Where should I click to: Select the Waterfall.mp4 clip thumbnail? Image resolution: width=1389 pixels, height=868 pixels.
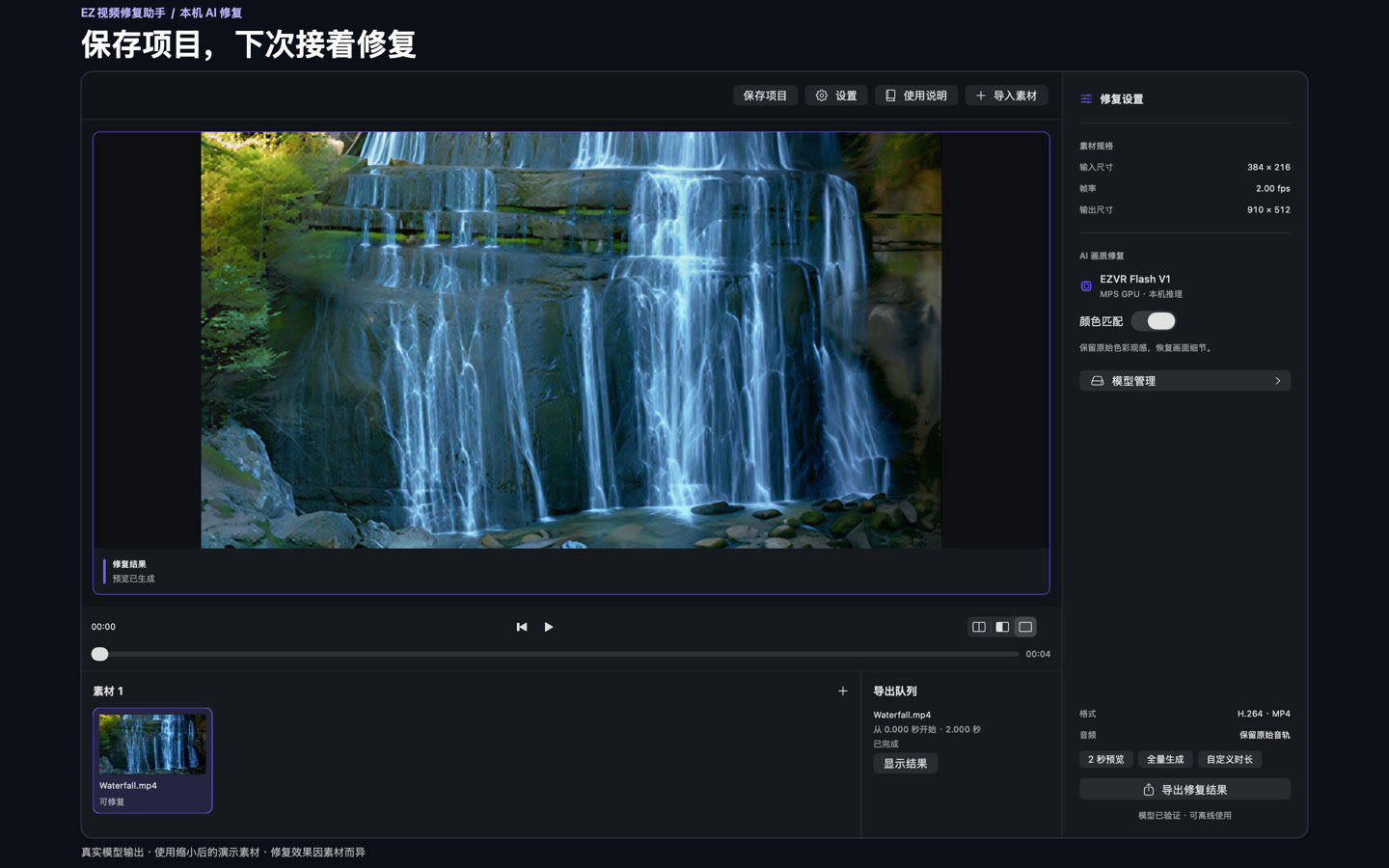coord(152,744)
